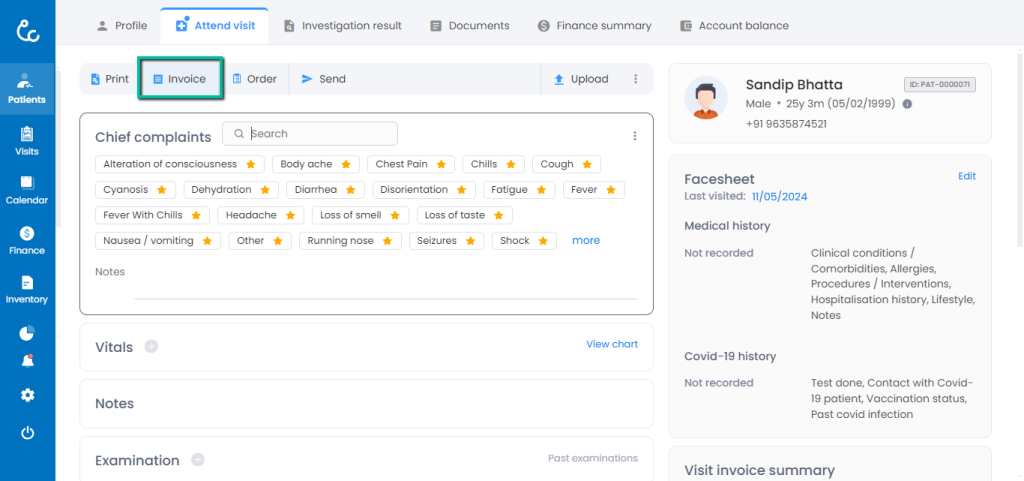Open the Patients section in sidebar
The width and height of the screenshot is (1024, 481).
pos(27,89)
